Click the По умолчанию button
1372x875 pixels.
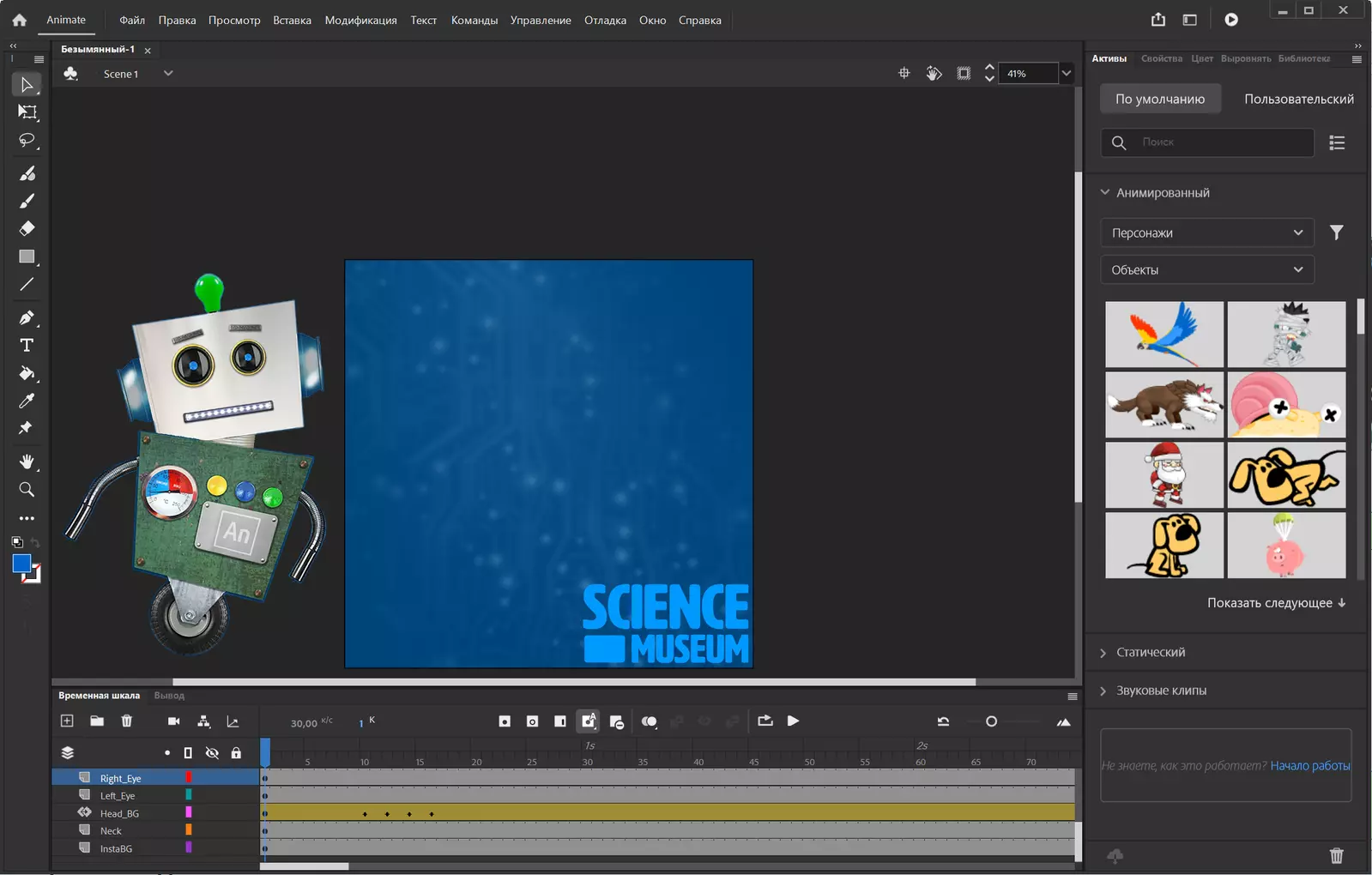pyautogui.click(x=1160, y=99)
